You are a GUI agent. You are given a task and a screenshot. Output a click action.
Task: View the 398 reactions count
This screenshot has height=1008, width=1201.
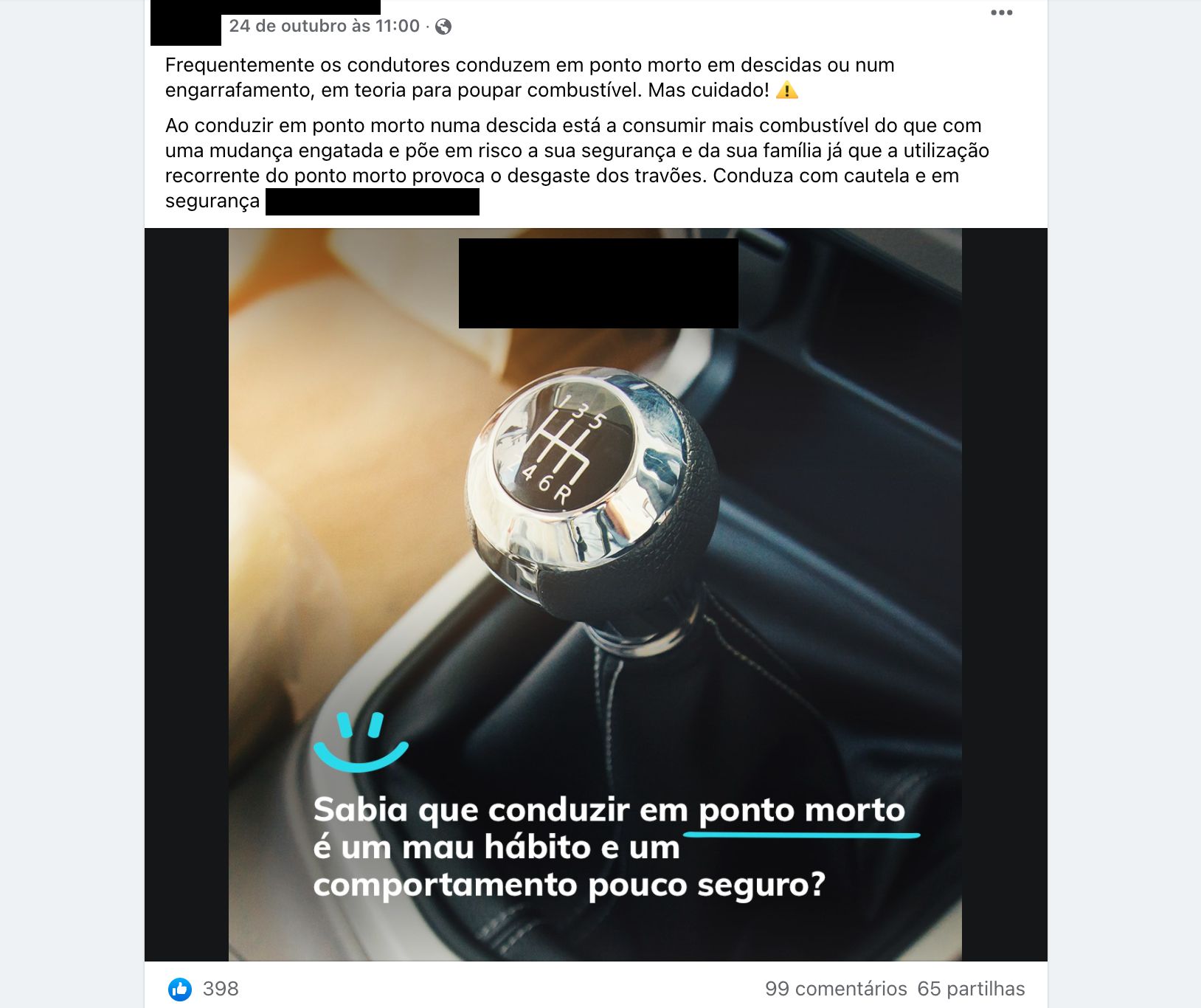point(221,989)
